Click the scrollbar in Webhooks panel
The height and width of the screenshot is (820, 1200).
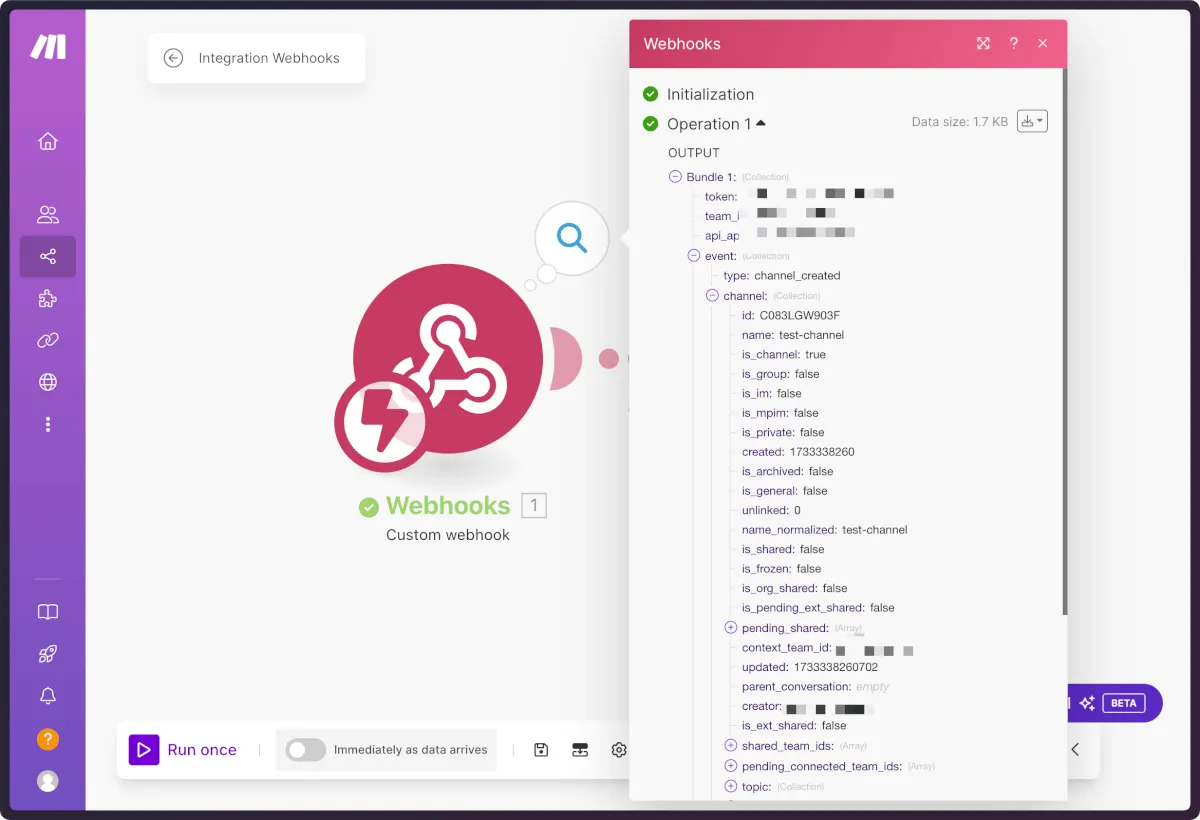pos(1064,340)
